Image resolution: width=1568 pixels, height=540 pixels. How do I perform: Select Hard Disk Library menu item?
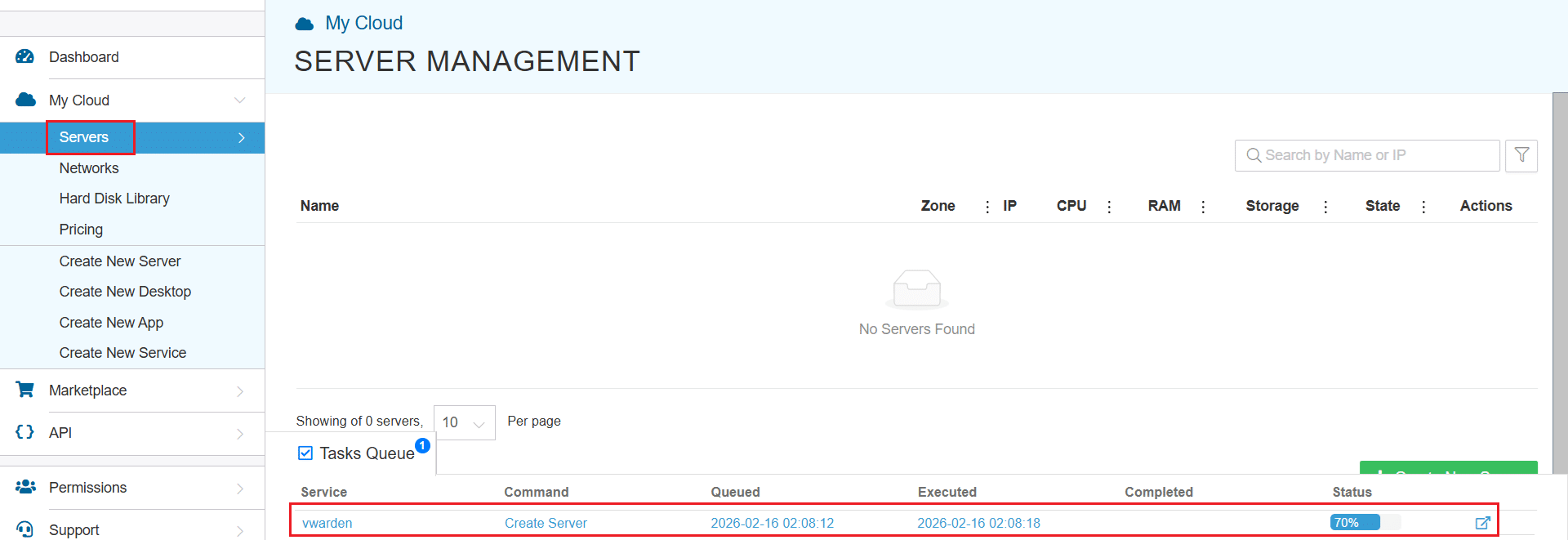[x=114, y=199]
